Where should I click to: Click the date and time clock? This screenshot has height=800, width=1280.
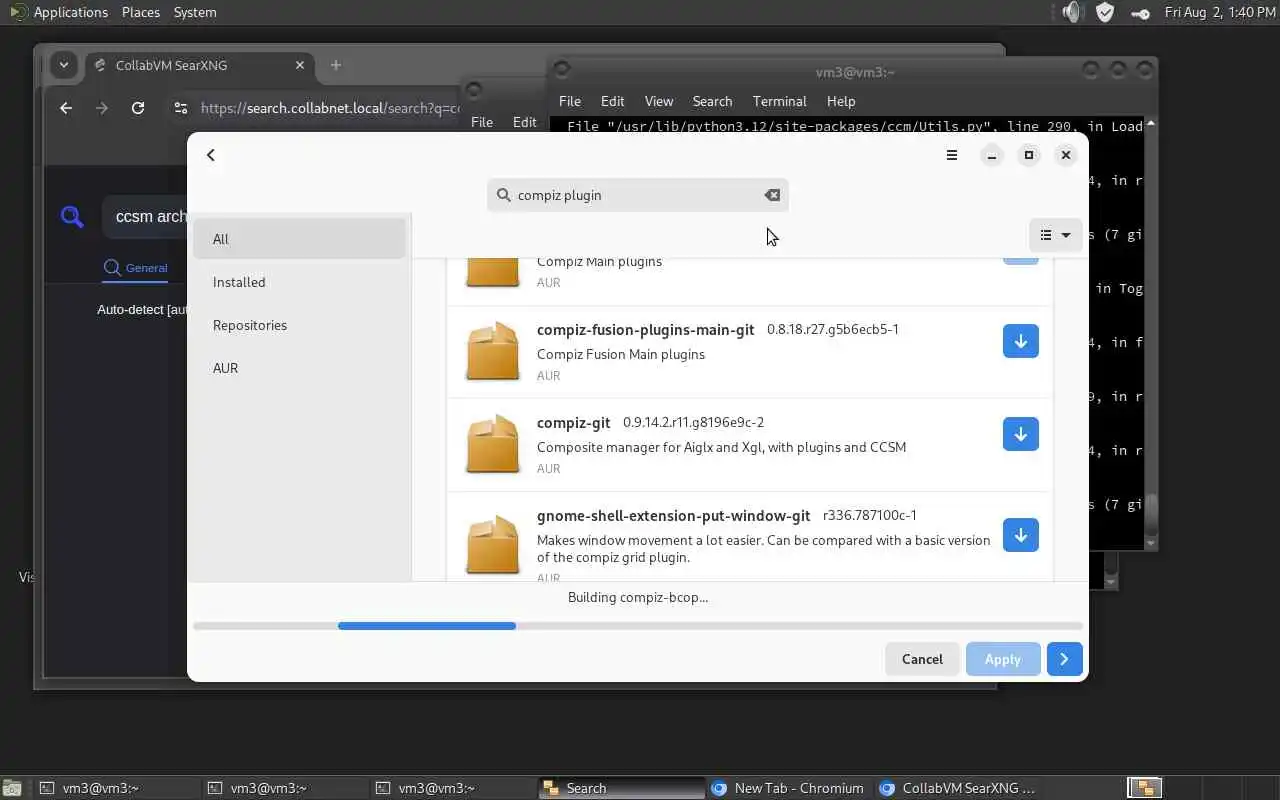coord(1219,12)
